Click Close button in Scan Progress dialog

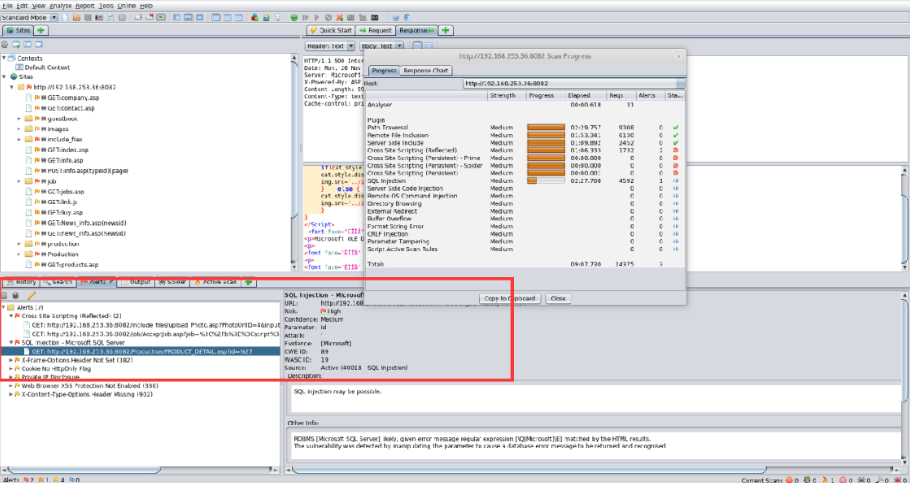(x=558, y=298)
